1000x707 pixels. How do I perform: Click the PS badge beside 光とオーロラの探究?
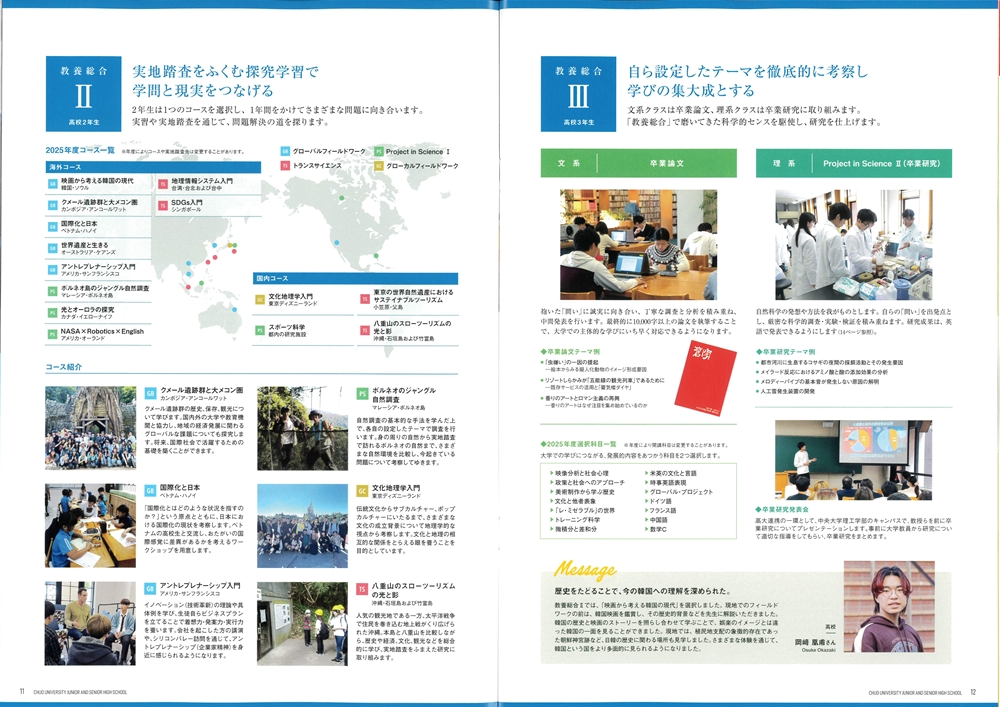pyautogui.click(x=52, y=311)
